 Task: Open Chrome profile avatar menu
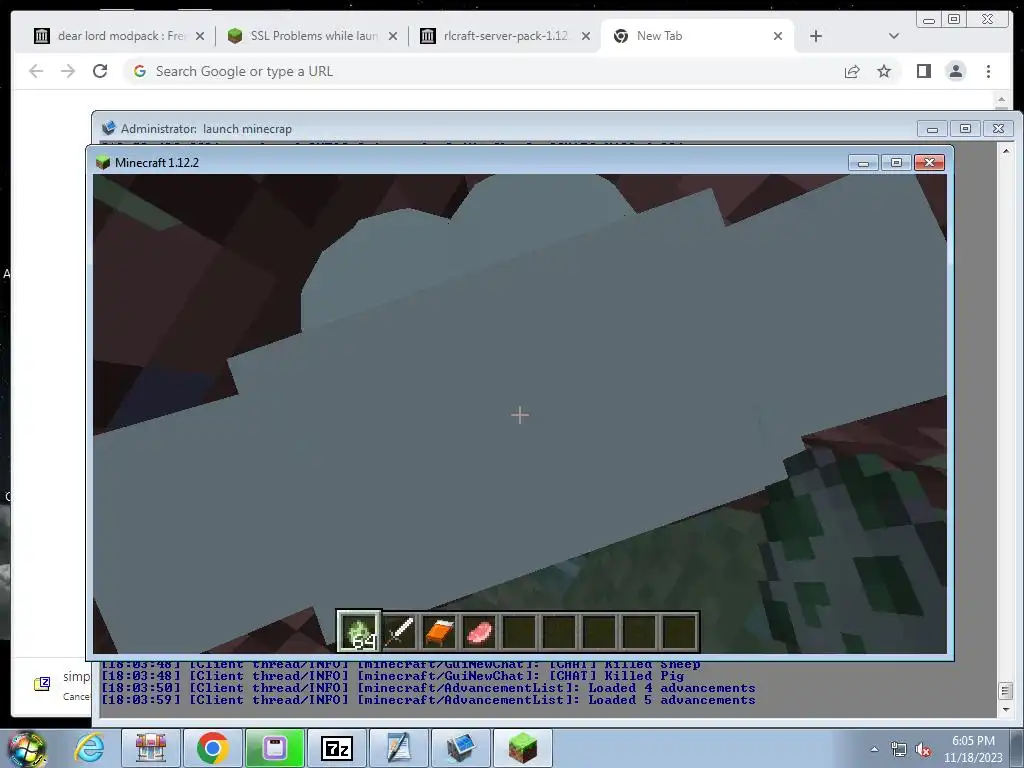coord(955,71)
